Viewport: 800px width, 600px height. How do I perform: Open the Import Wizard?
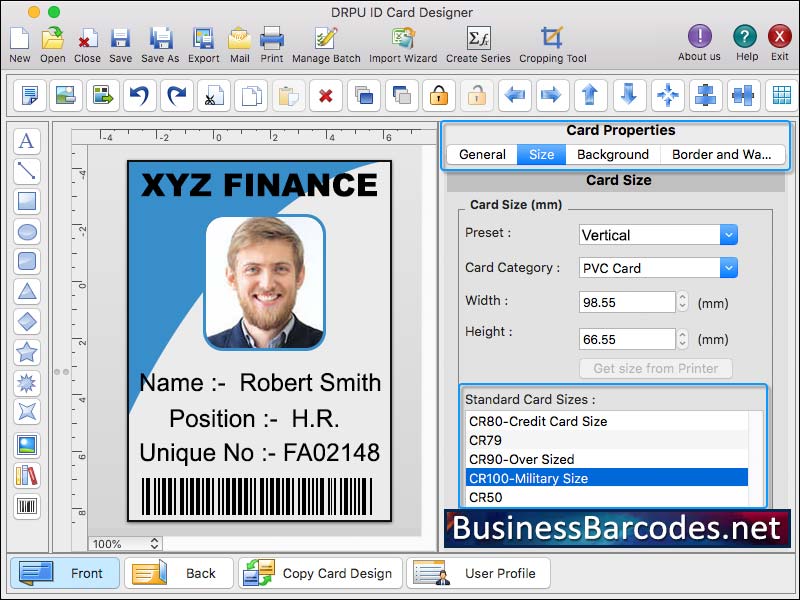pyautogui.click(x=402, y=40)
